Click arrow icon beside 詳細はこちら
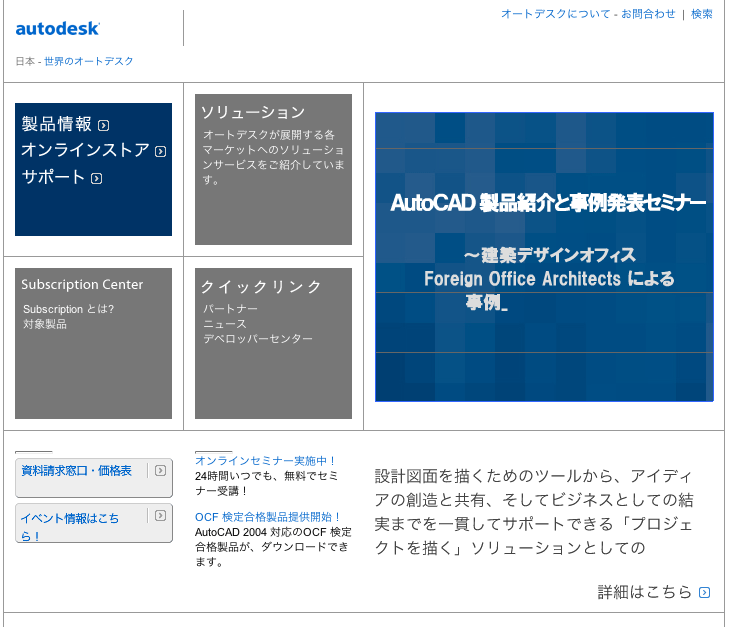The image size is (732, 627). (x=704, y=592)
